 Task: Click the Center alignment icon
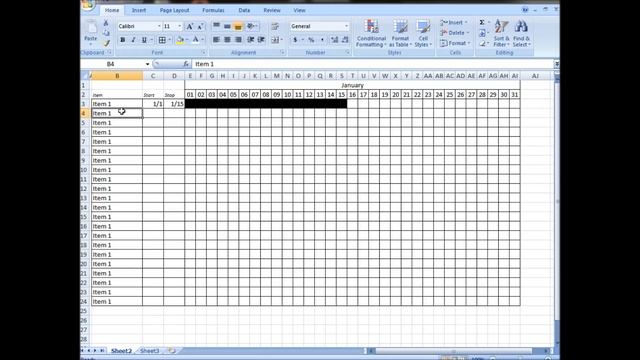(227, 40)
